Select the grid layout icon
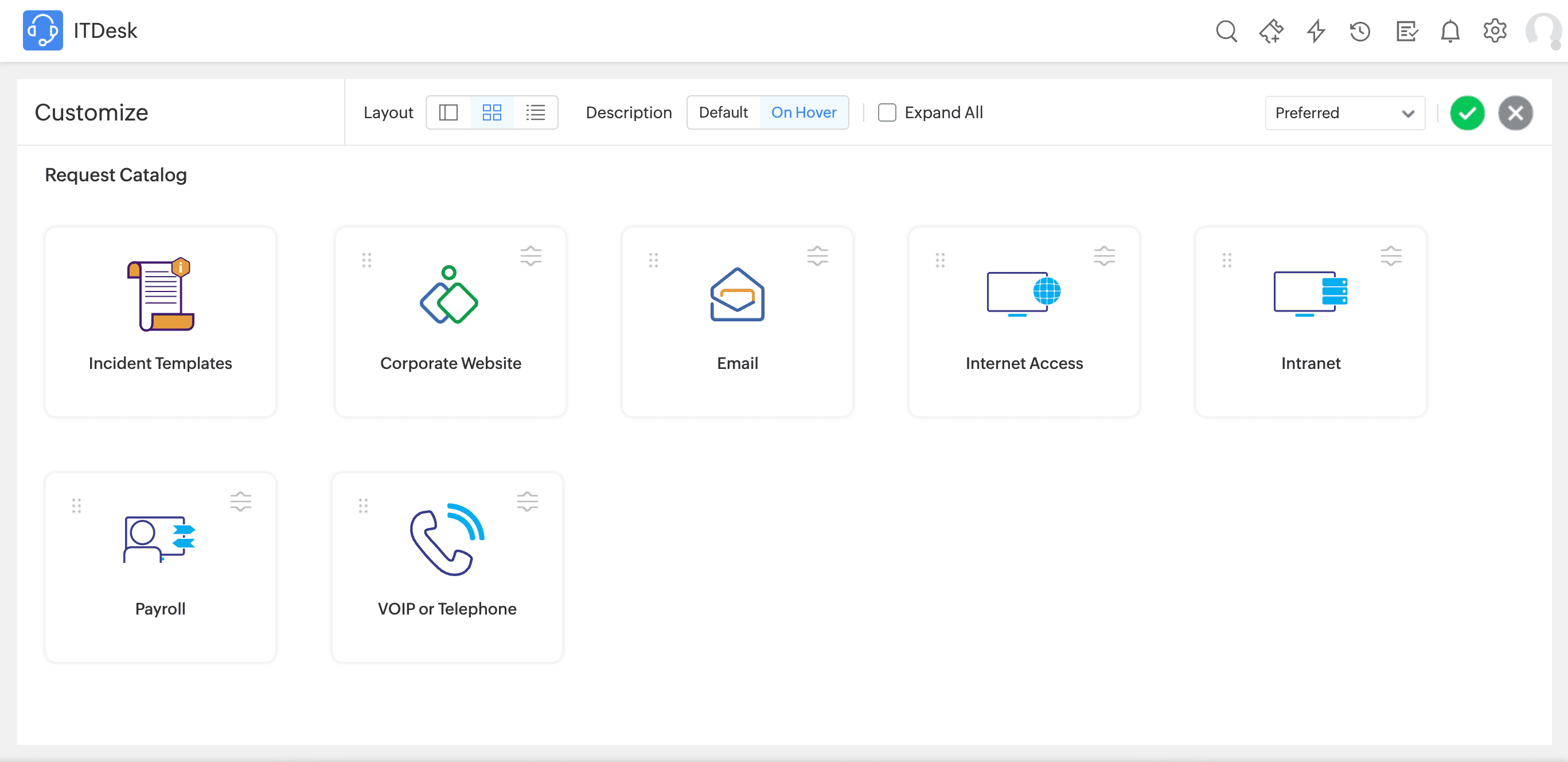Viewport: 1568px width, 762px height. pos(491,112)
